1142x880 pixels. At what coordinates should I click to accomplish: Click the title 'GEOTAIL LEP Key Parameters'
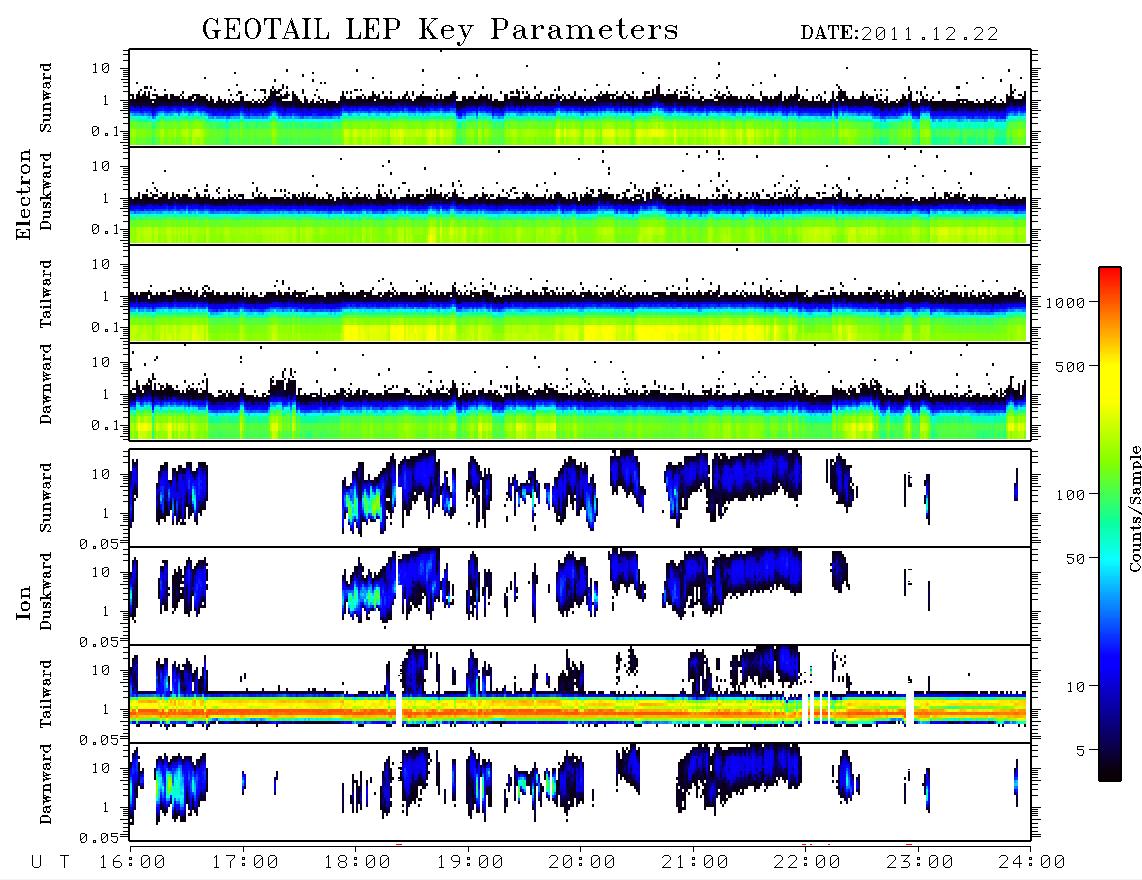pyautogui.click(x=440, y=30)
